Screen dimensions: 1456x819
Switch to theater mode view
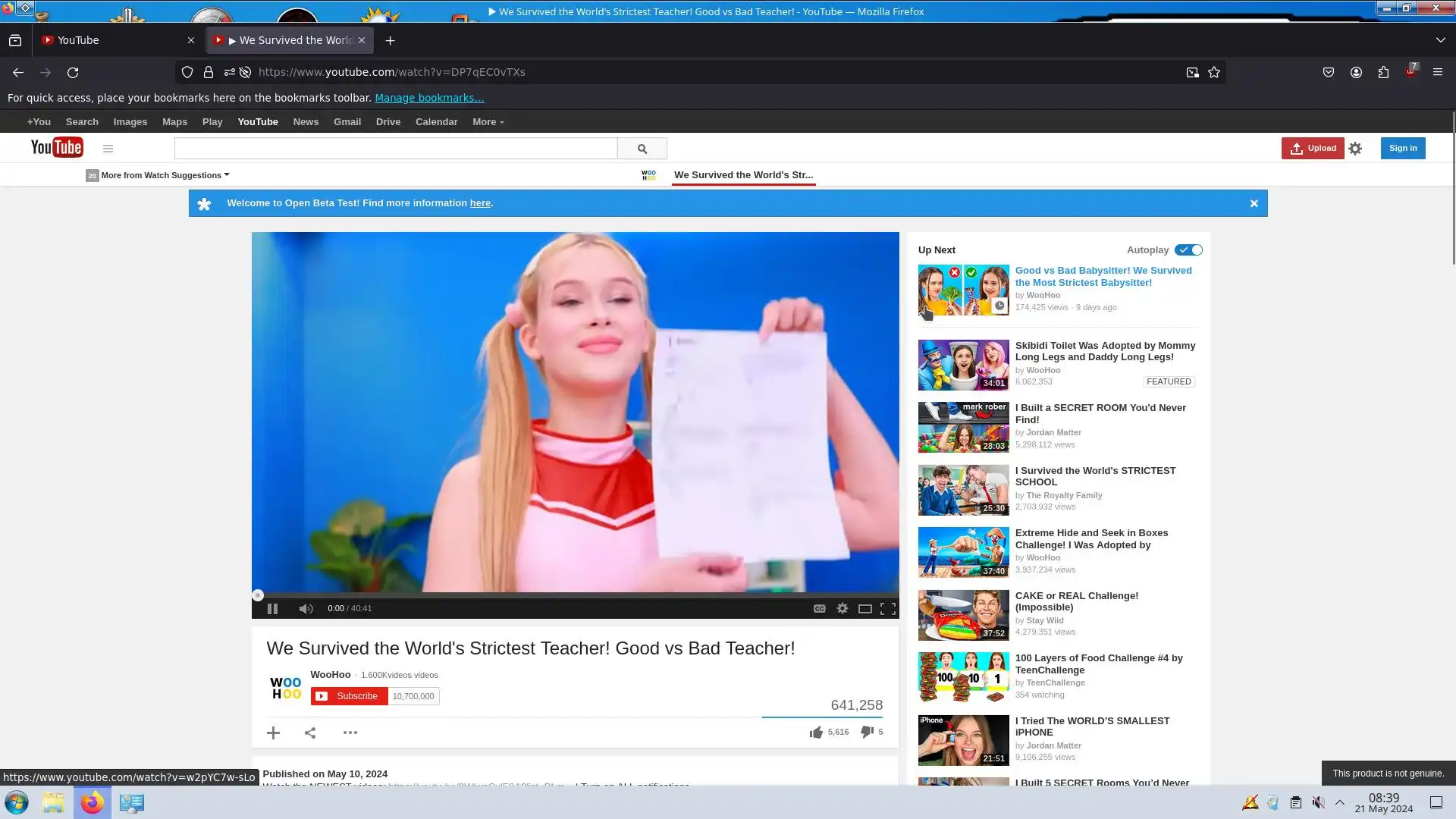[x=864, y=609]
